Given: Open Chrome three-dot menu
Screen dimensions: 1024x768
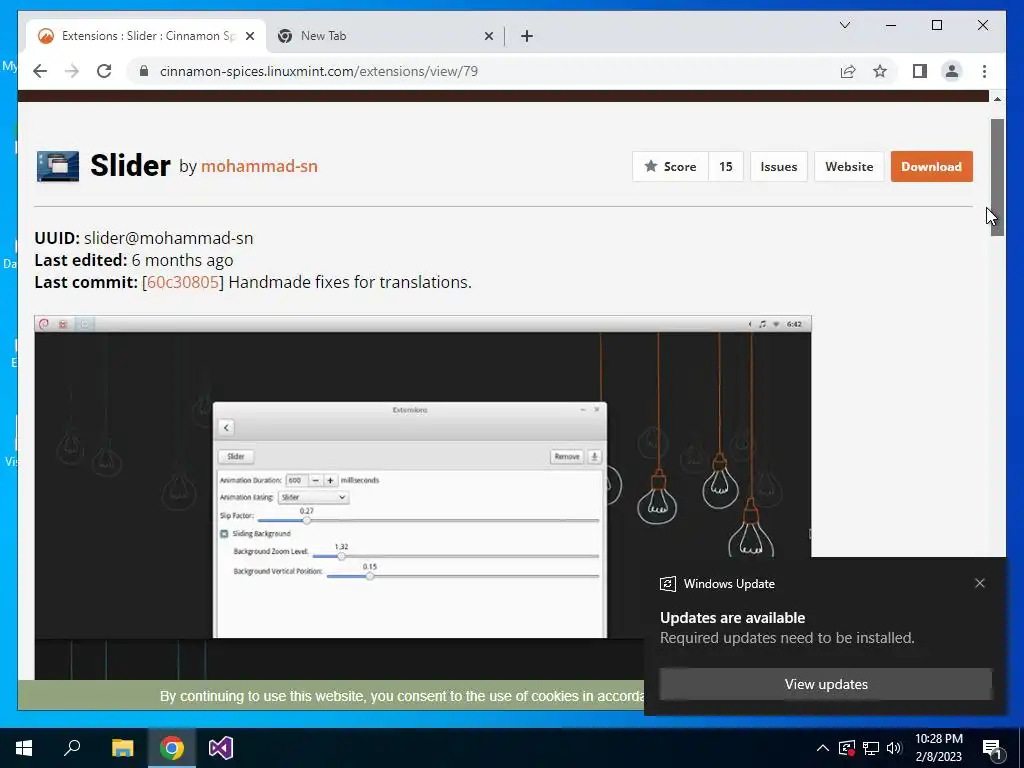Looking at the screenshot, I should [984, 71].
